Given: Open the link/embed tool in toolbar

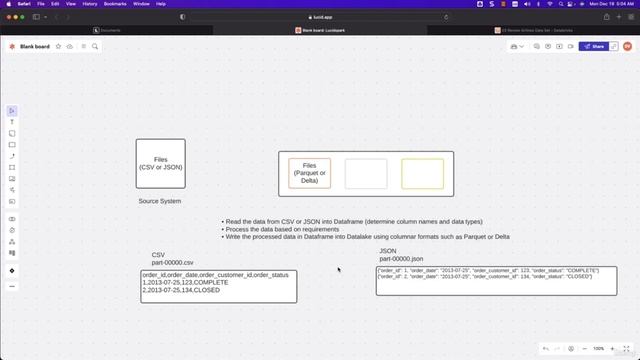Looking at the screenshot, I should [x=12, y=219].
